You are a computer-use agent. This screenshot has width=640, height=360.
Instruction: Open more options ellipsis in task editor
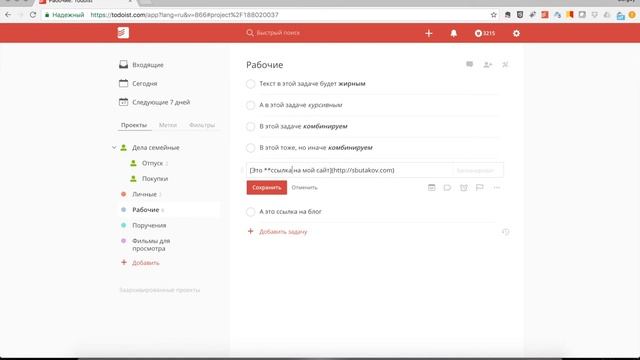[x=497, y=188]
